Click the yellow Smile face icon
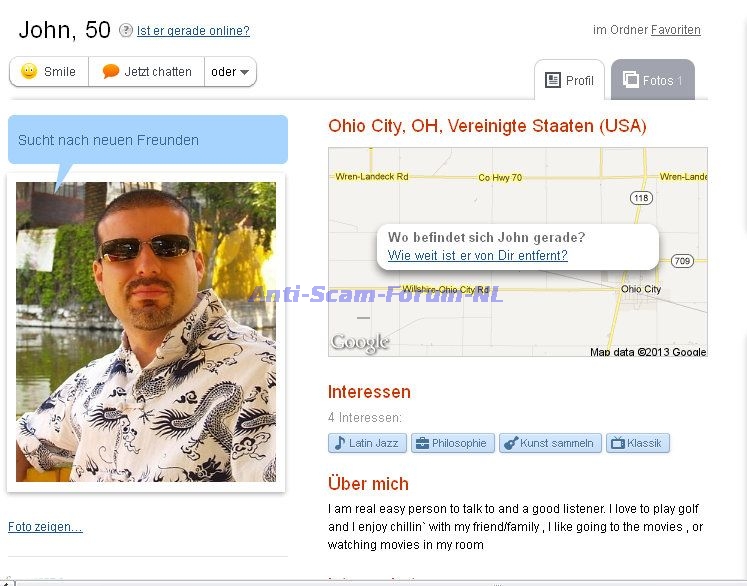This screenshot has width=747, height=586. [29, 71]
